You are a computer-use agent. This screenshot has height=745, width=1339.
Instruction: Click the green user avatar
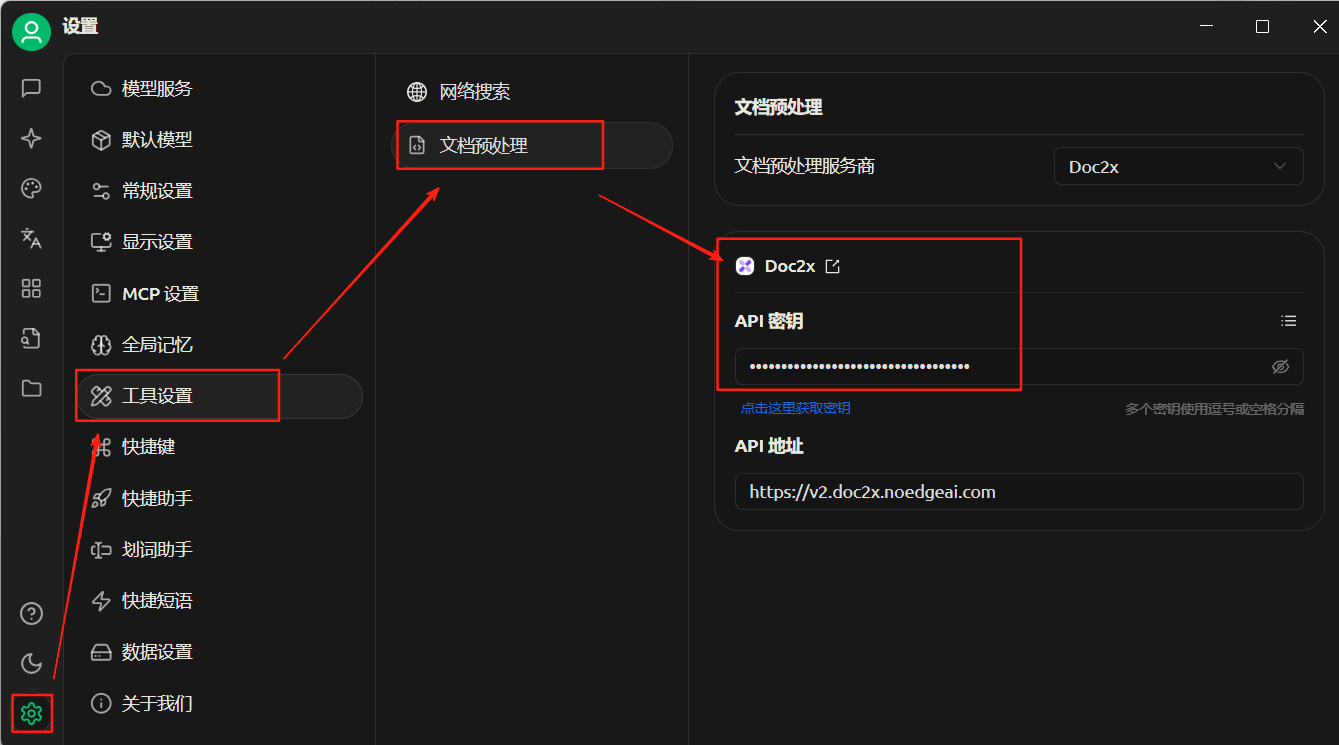click(31, 31)
